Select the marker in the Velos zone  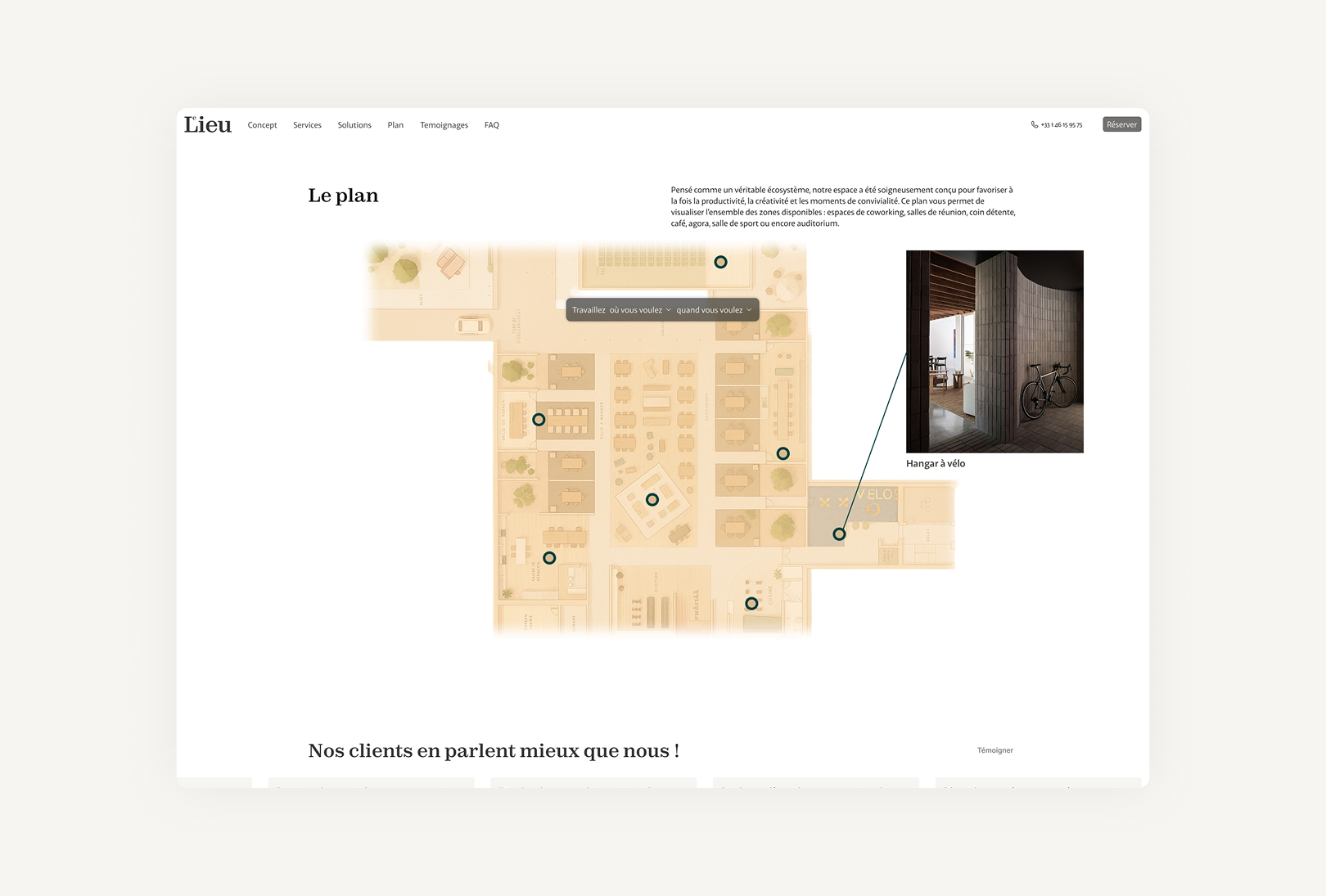pos(839,534)
